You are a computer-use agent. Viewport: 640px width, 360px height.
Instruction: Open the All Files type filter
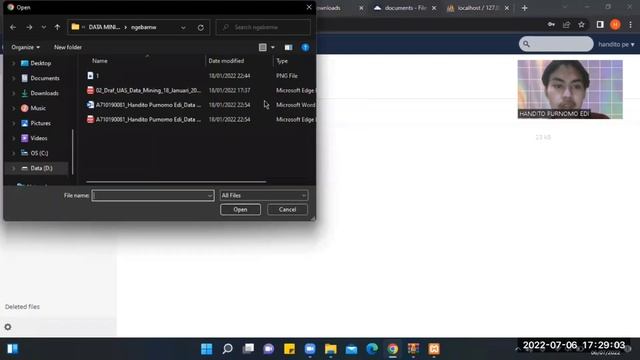[x=264, y=196]
